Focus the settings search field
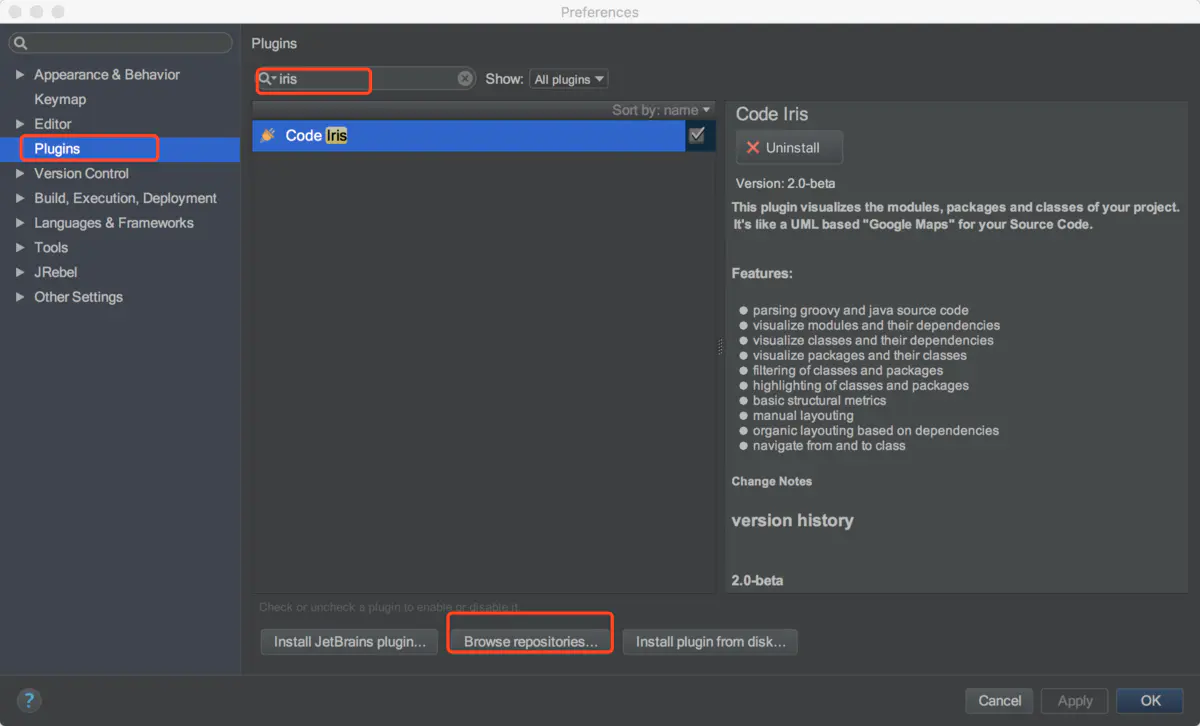Viewport: 1200px width, 726px height. [x=125, y=43]
